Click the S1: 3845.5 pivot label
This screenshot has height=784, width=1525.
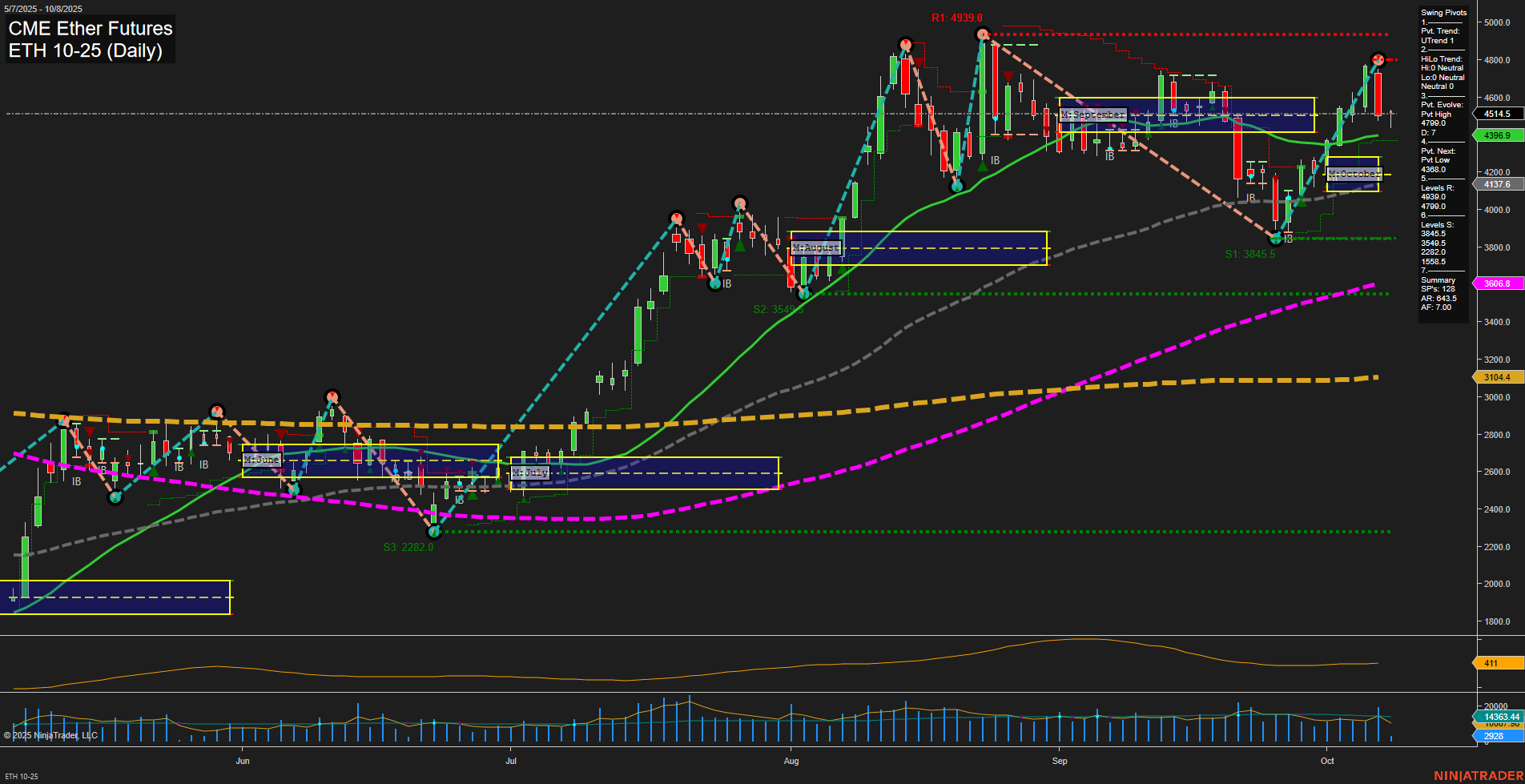[1249, 254]
